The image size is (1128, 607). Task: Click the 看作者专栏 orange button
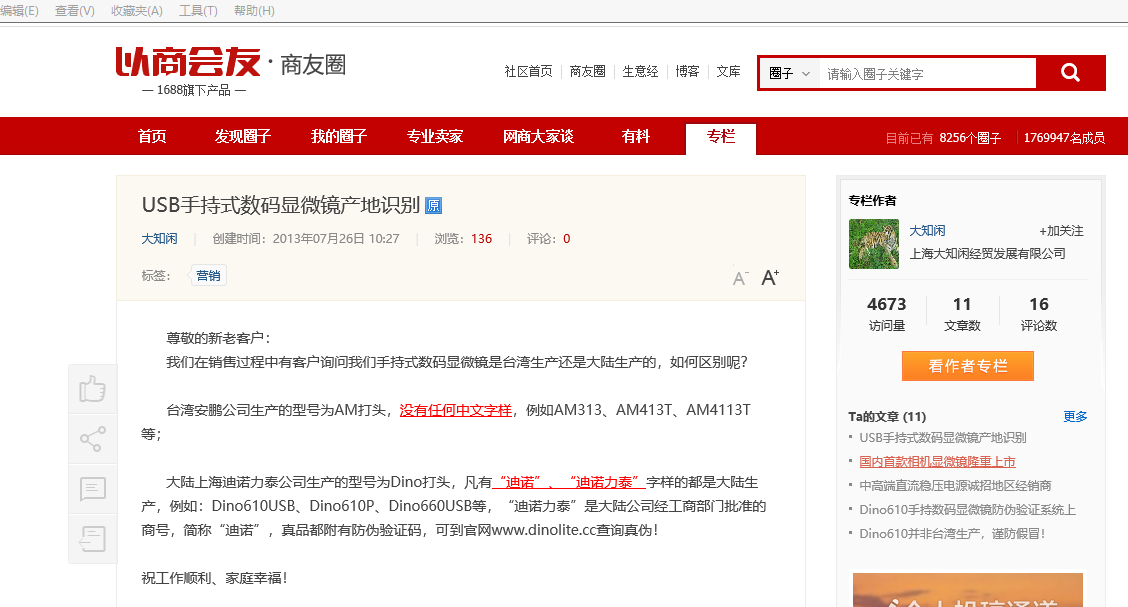[967, 366]
